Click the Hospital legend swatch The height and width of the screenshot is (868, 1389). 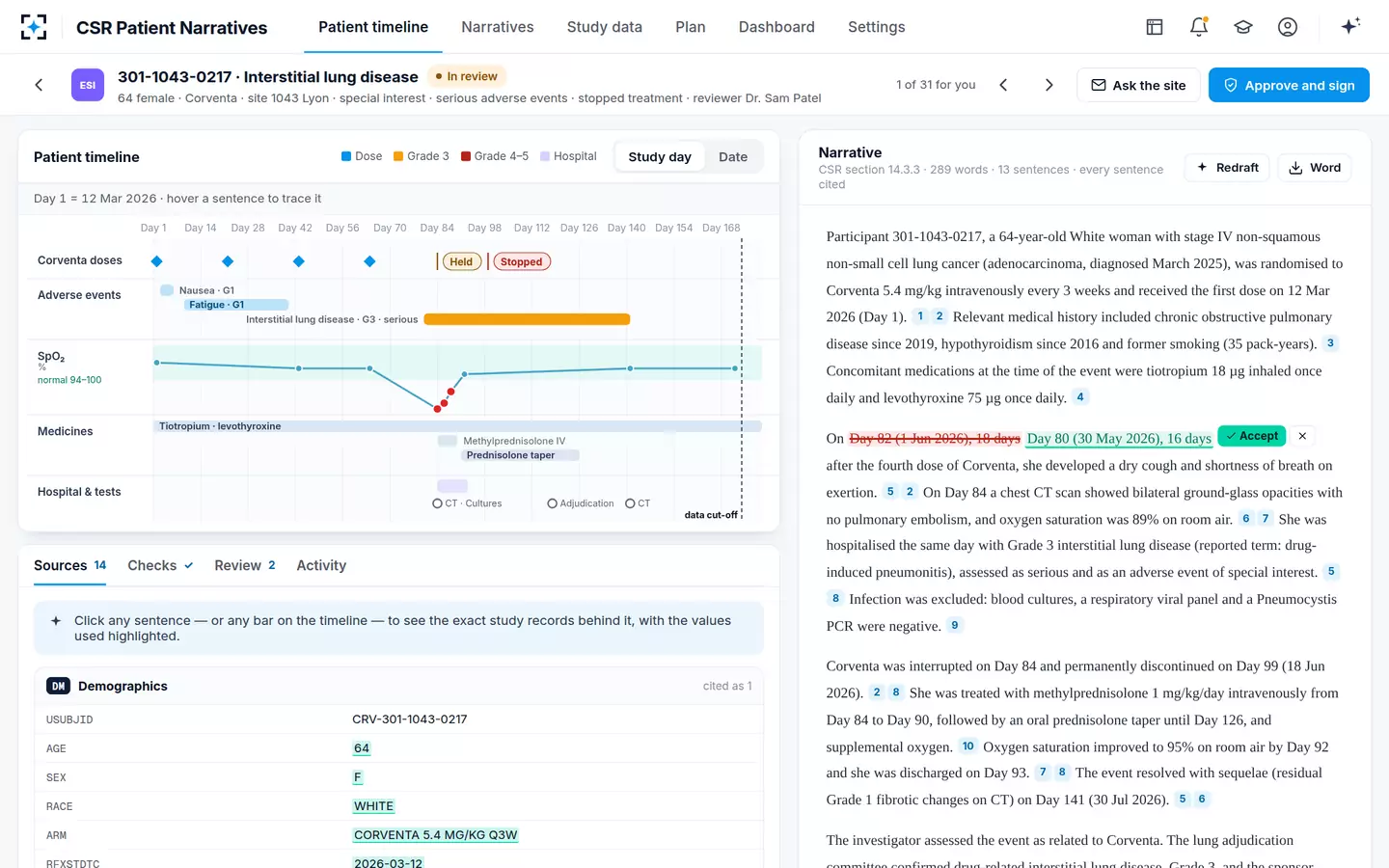point(545,156)
